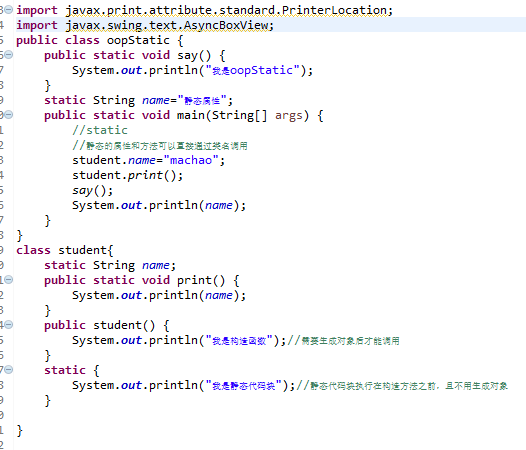
Task: Click the comment after the static block println
Action: point(402,386)
